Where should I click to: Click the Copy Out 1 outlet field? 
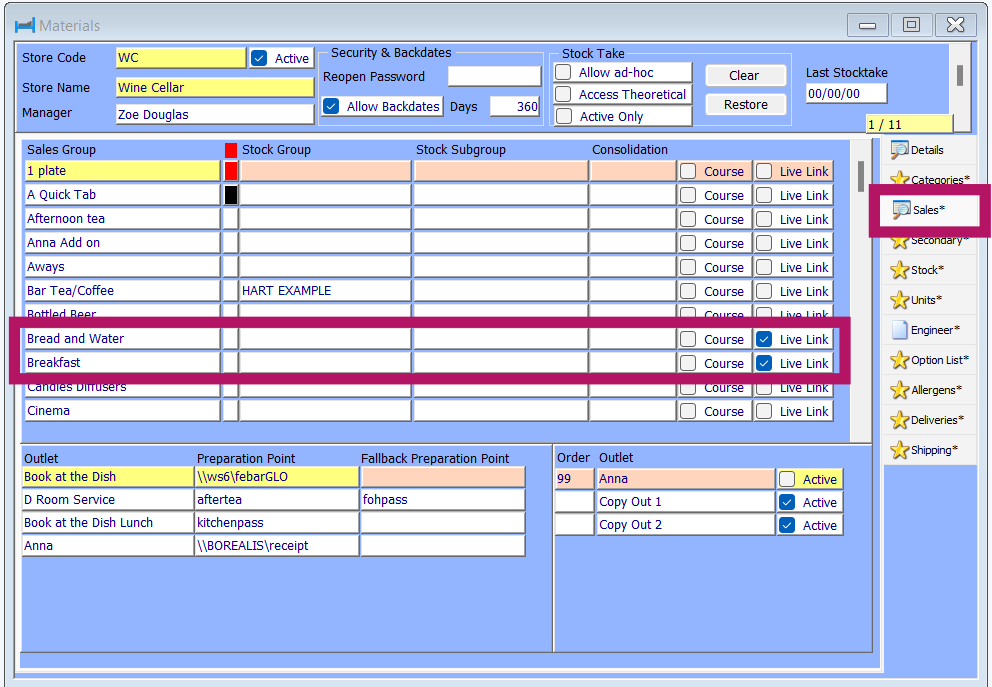(686, 502)
